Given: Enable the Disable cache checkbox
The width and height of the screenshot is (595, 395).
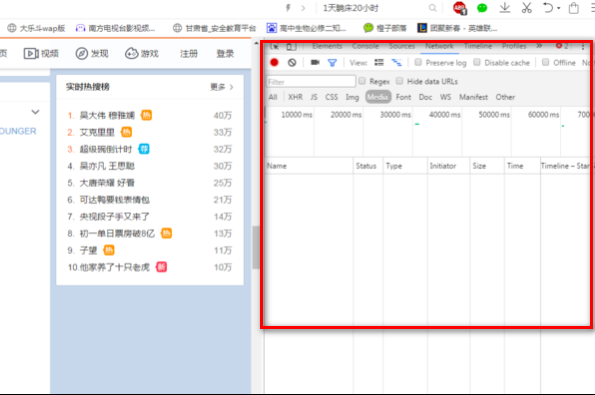Looking at the screenshot, I should tap(477, 62).
